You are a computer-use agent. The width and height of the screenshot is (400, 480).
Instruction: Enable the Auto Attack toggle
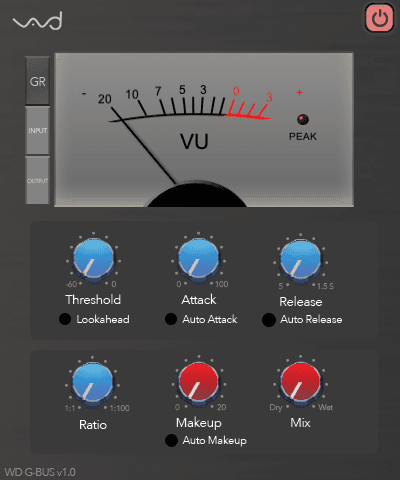pos(171,319)
